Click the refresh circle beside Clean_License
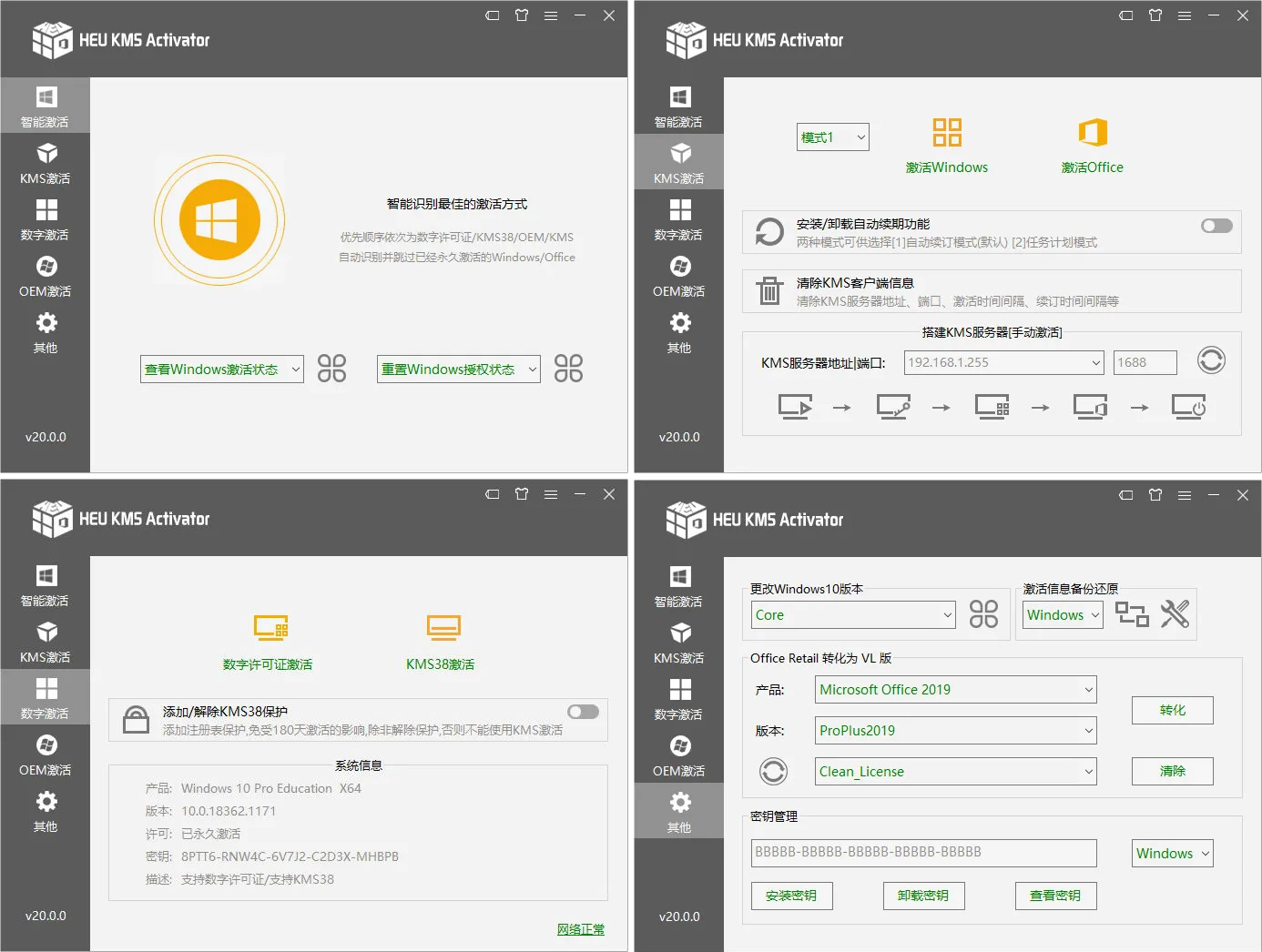The width and height of the screenshot is (1262, 952). [773, 771]
